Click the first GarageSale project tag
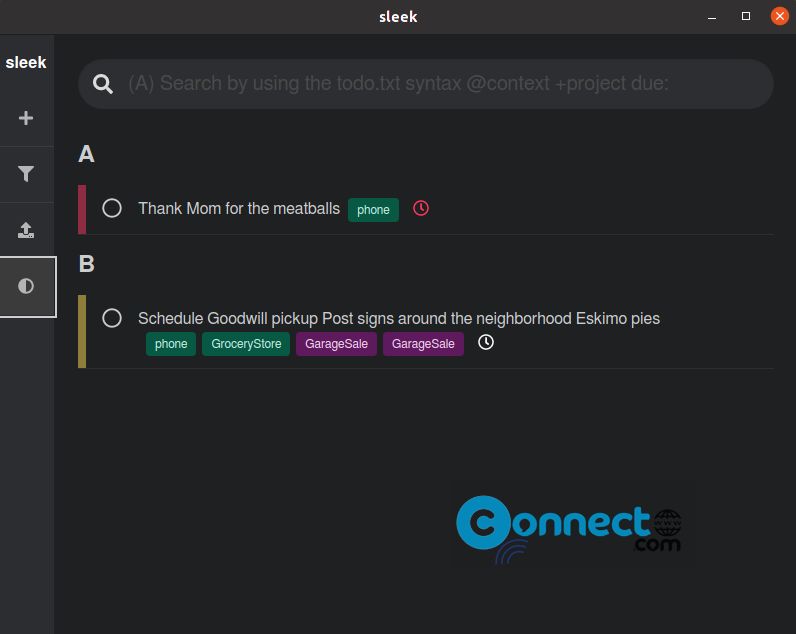Screen dimensions: 796x634 pos(336,344)
